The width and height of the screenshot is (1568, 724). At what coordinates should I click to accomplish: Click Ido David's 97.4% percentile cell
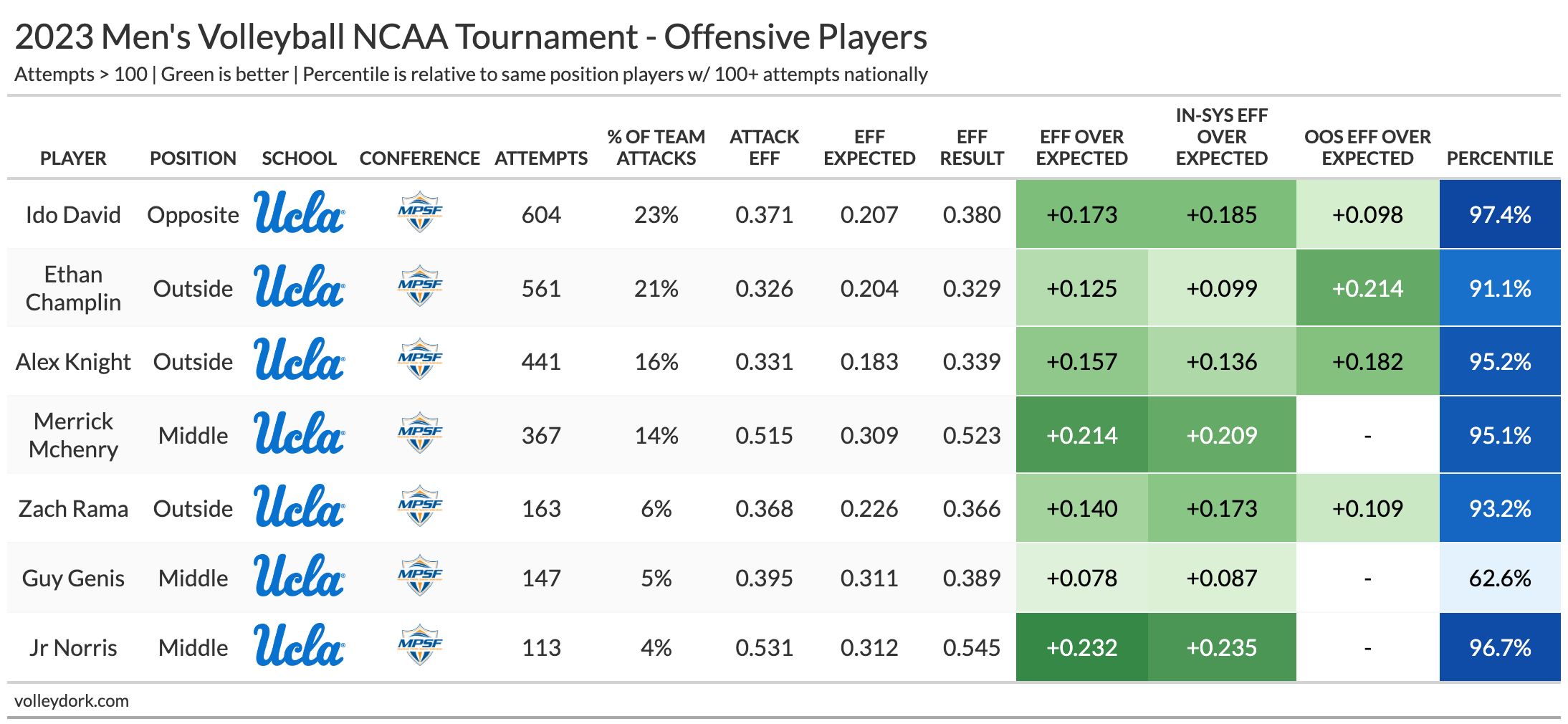(1500, 215)
